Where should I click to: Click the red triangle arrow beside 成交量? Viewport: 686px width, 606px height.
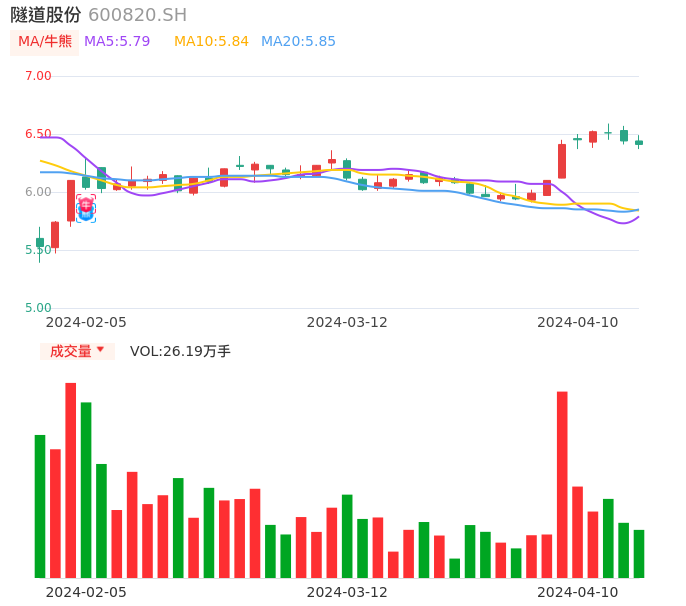tap(101, 350)
